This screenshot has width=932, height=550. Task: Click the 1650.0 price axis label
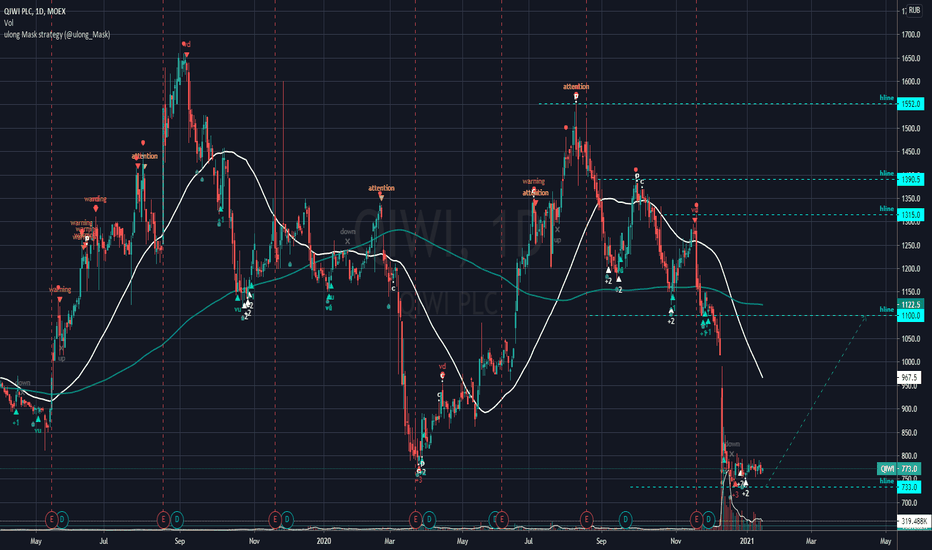pyautogui.click(x=911, y=58)
